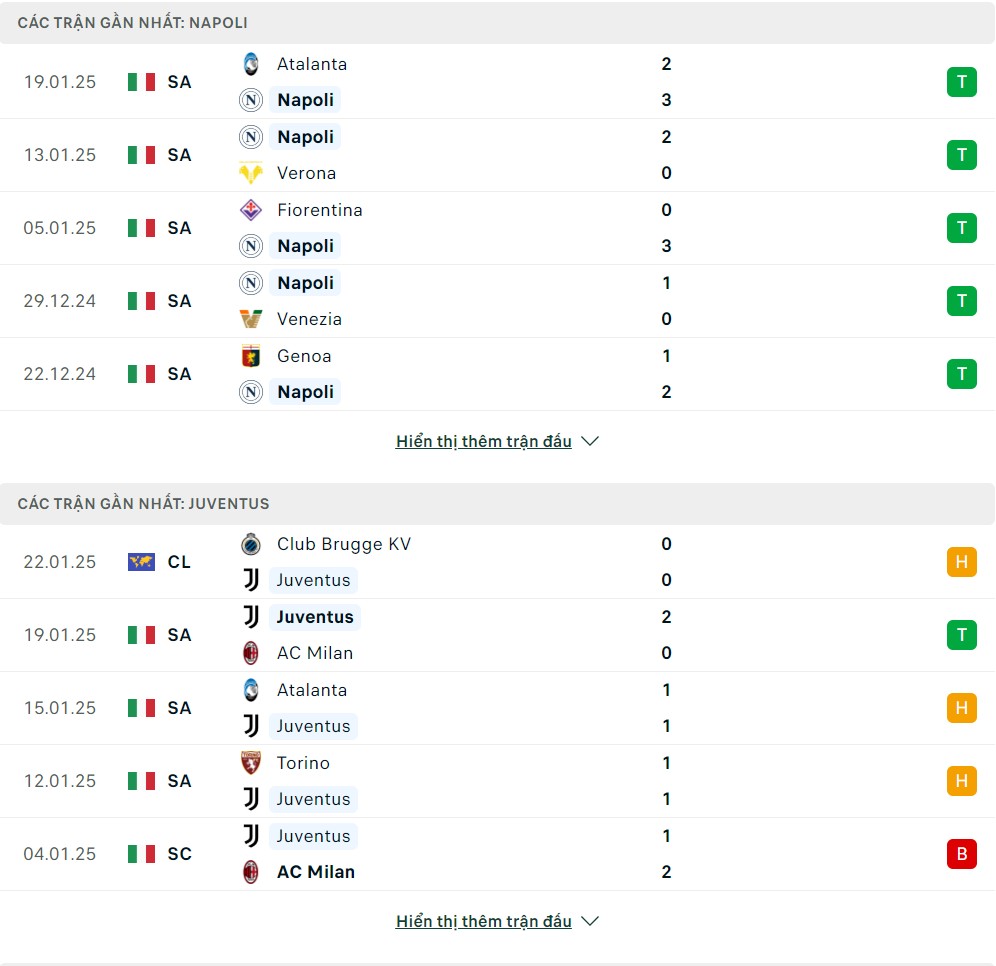Click the Club Brugge KV crest icon
The height and width of the screenshot is (966, 996).
click(251, 544)
